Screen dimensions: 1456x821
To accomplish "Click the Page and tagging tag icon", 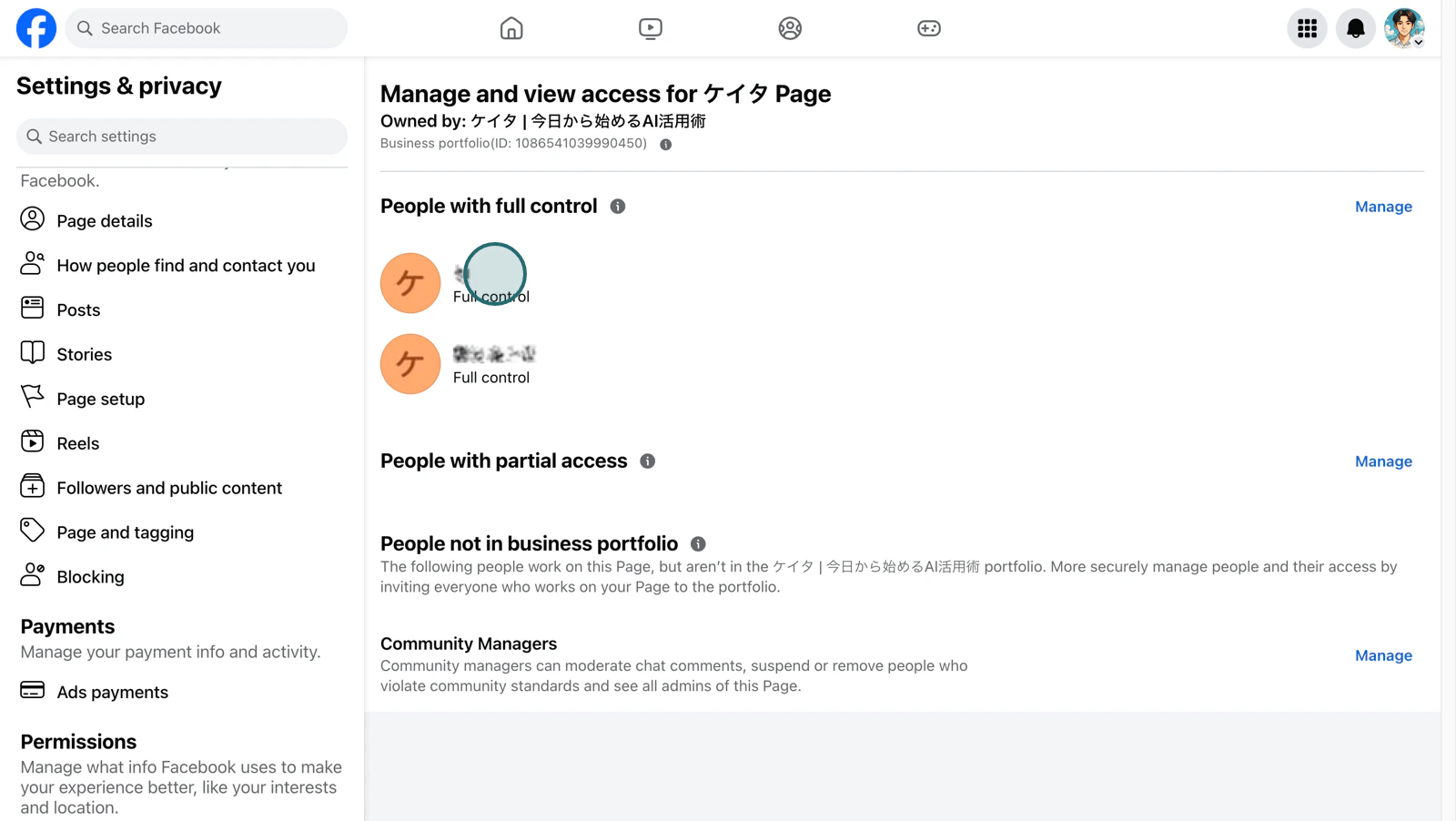I will (x=33, y=530).
